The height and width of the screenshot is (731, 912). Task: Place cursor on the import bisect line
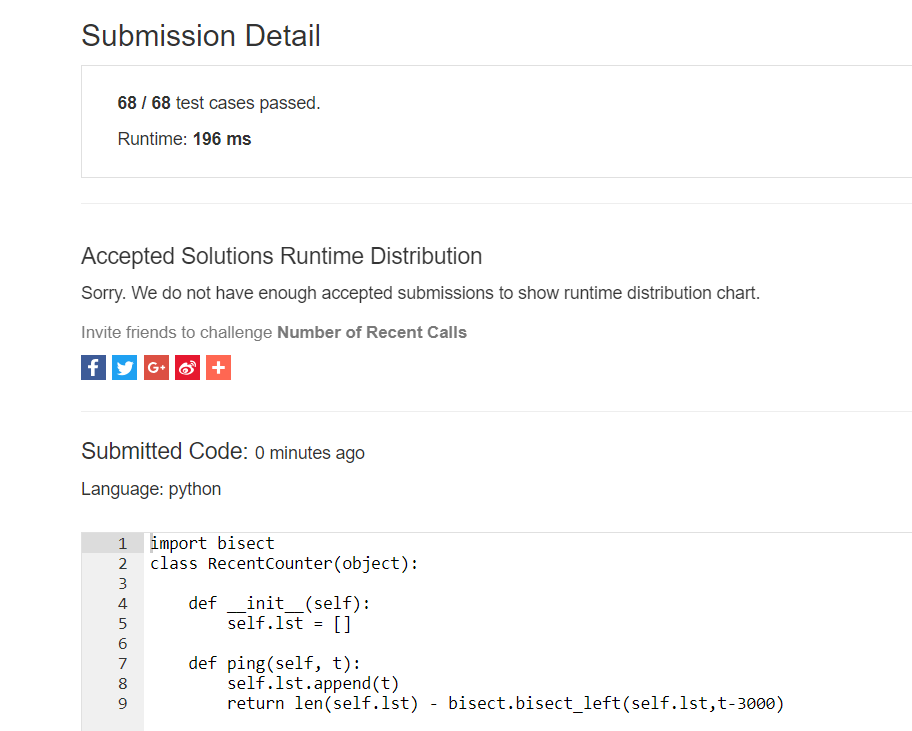212,544
